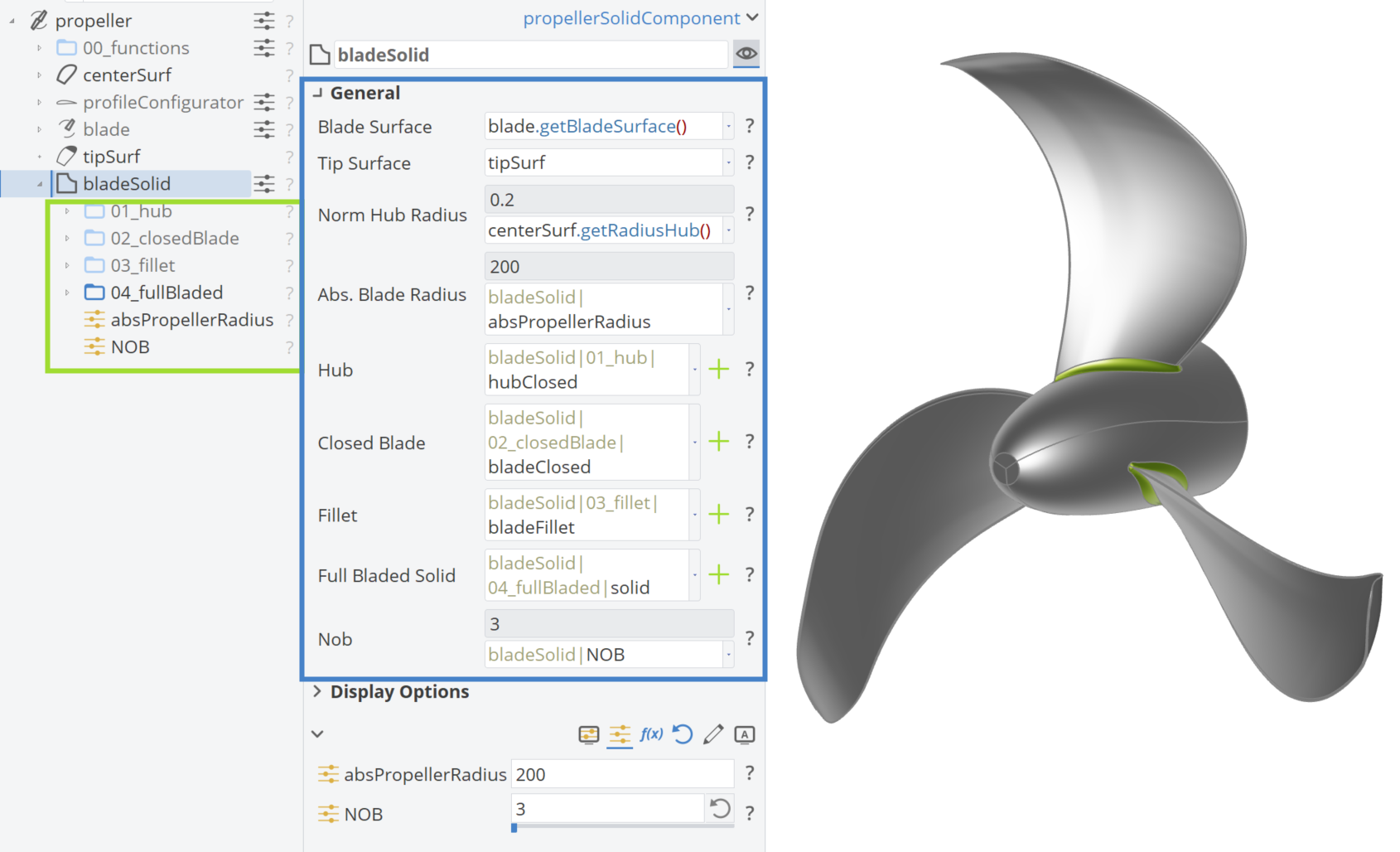Click the green plus next to Fillet field

coord(718,515)
